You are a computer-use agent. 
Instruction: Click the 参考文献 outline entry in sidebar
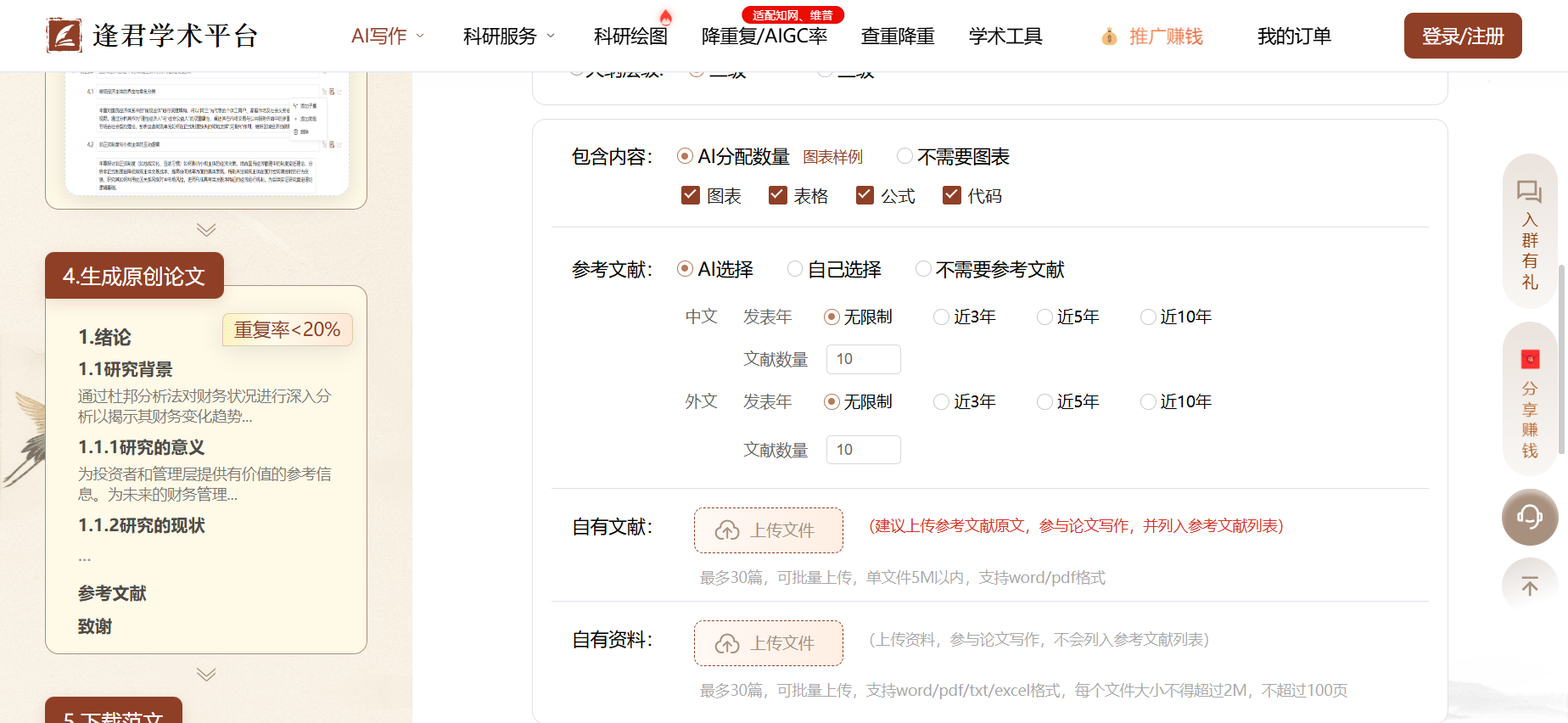point(112,593)
